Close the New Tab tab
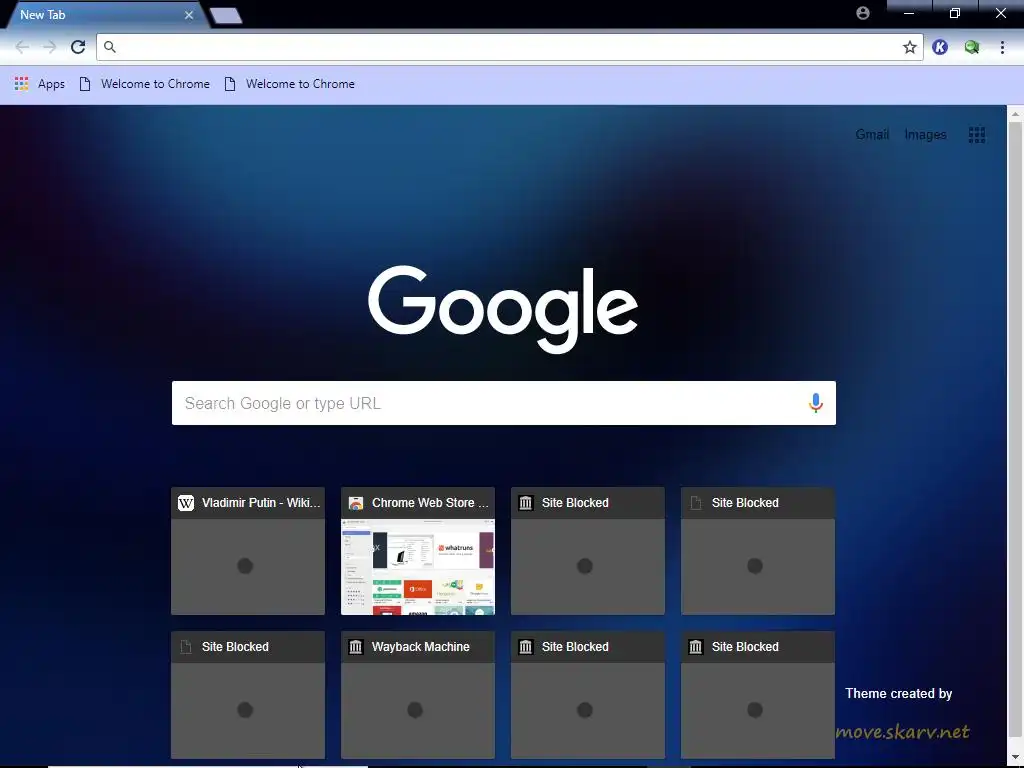The height and width of the screenshot is (768, 1024). [x=189, y=14]
